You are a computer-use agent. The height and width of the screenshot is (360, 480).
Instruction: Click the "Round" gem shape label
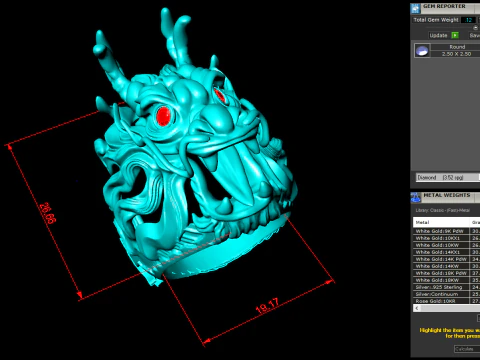(x=457, y=47)
